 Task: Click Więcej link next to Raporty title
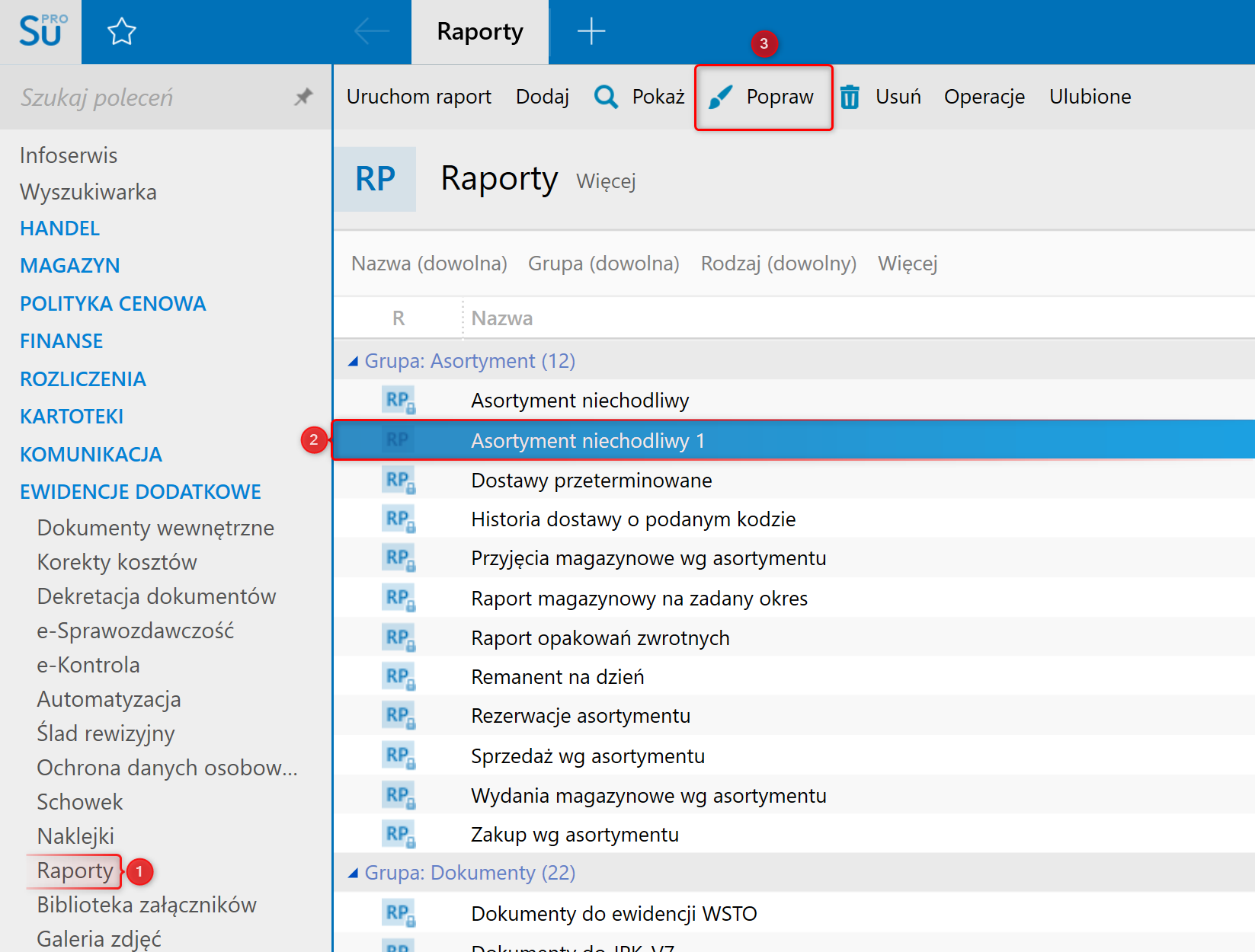[606, 181]
